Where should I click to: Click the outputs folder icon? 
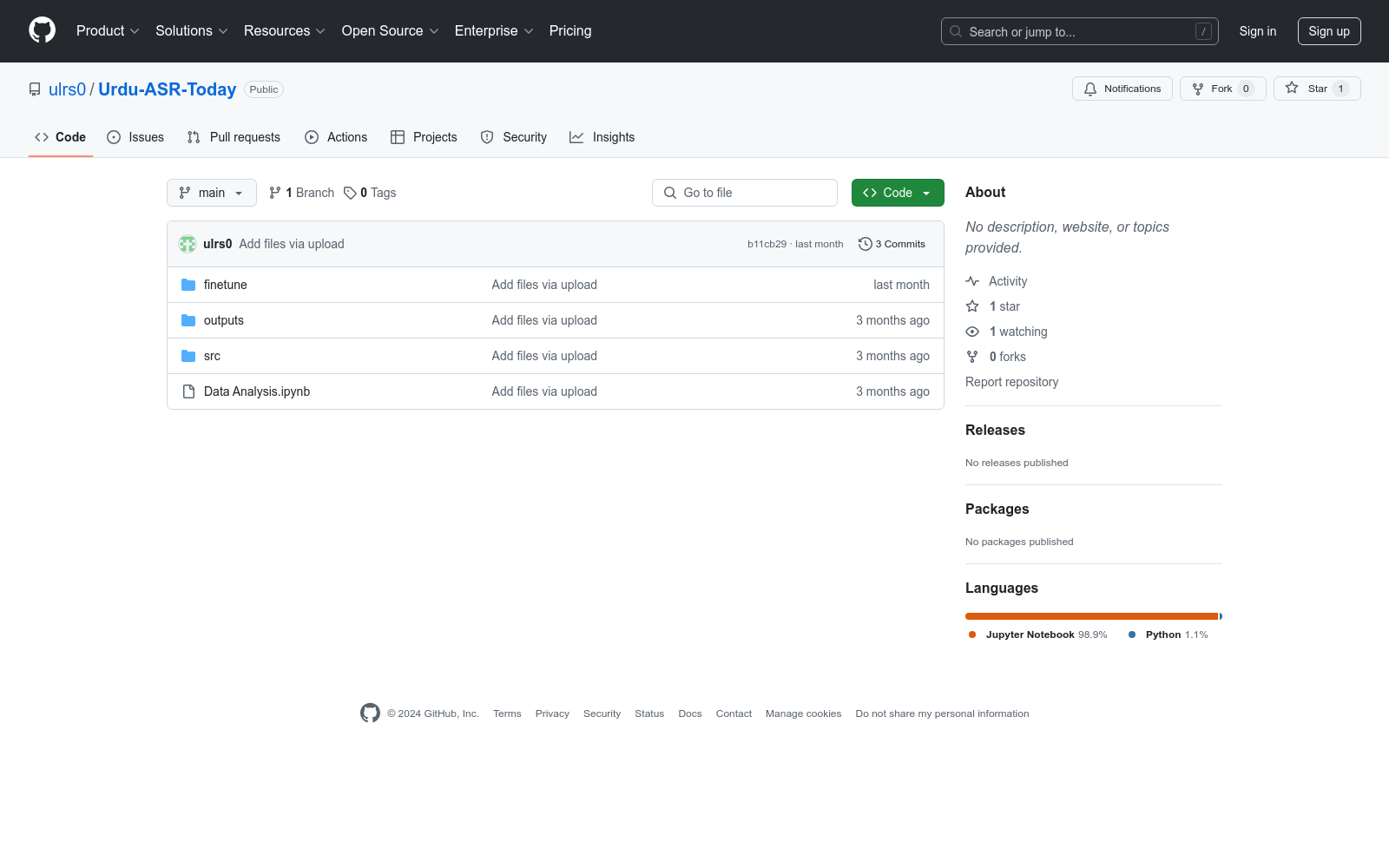pos(188,320)
